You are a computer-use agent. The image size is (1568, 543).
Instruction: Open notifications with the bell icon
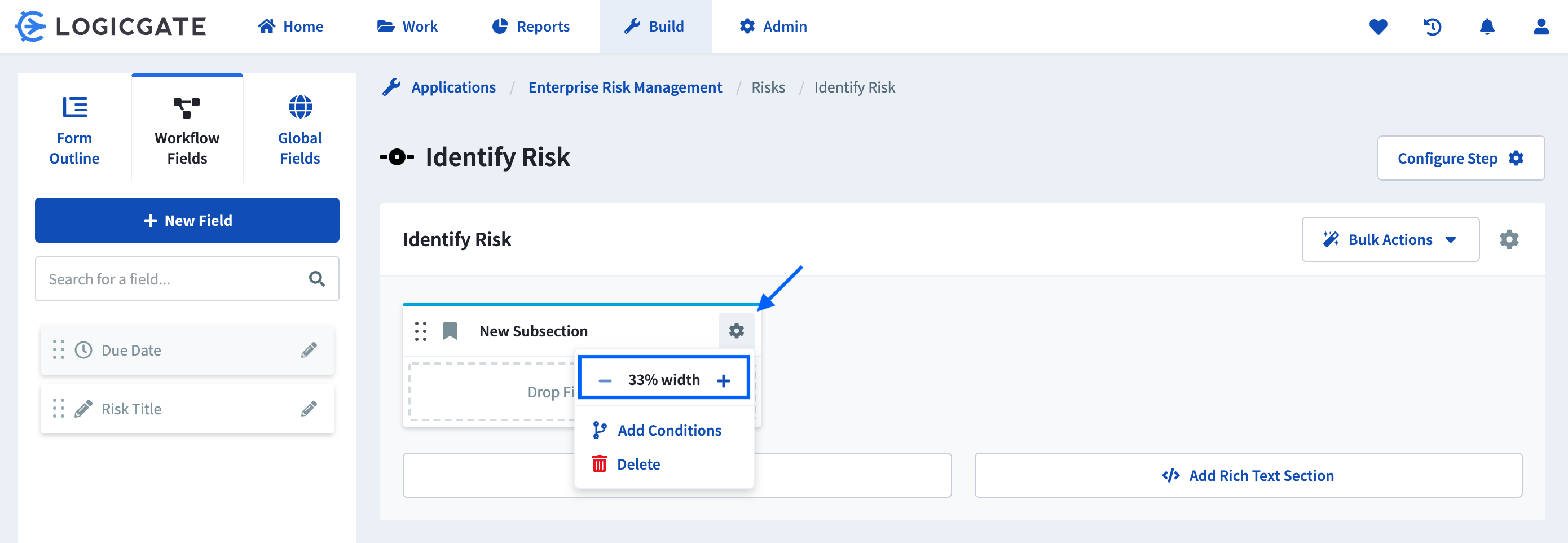tap(1488, 26)
